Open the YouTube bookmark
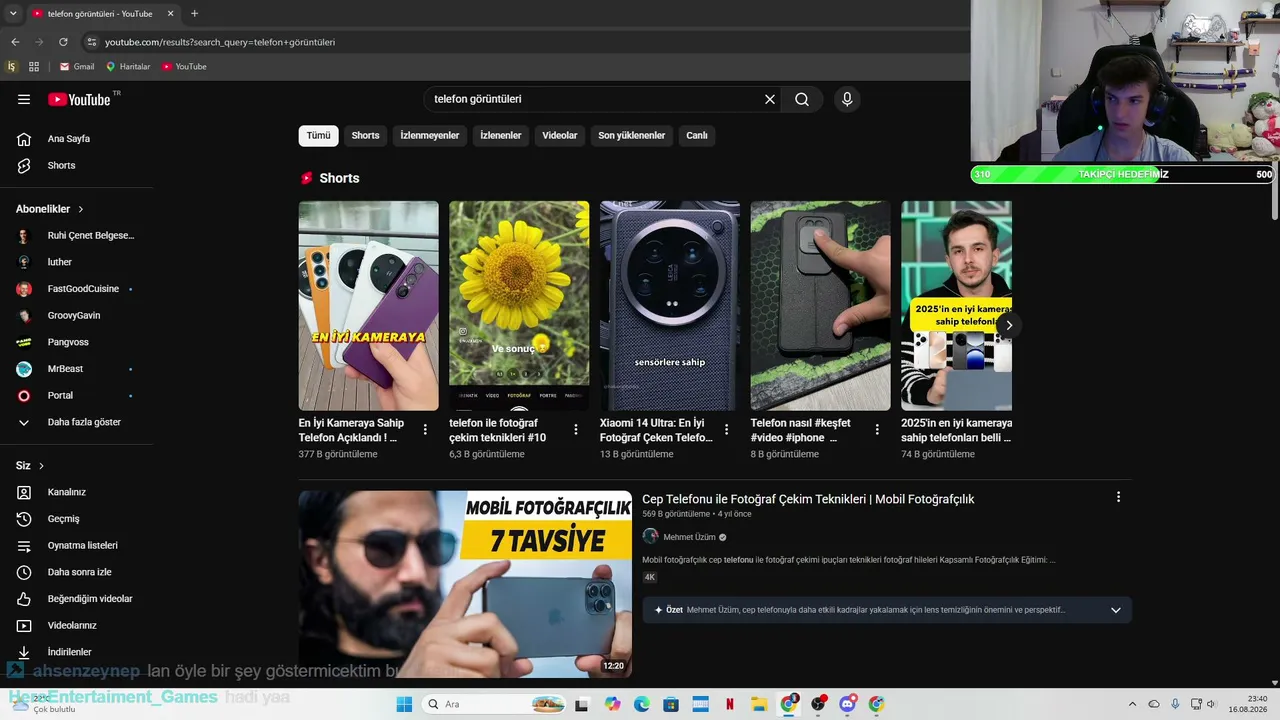The width and height of the screenshot is (1280, 720). (184, 67)
